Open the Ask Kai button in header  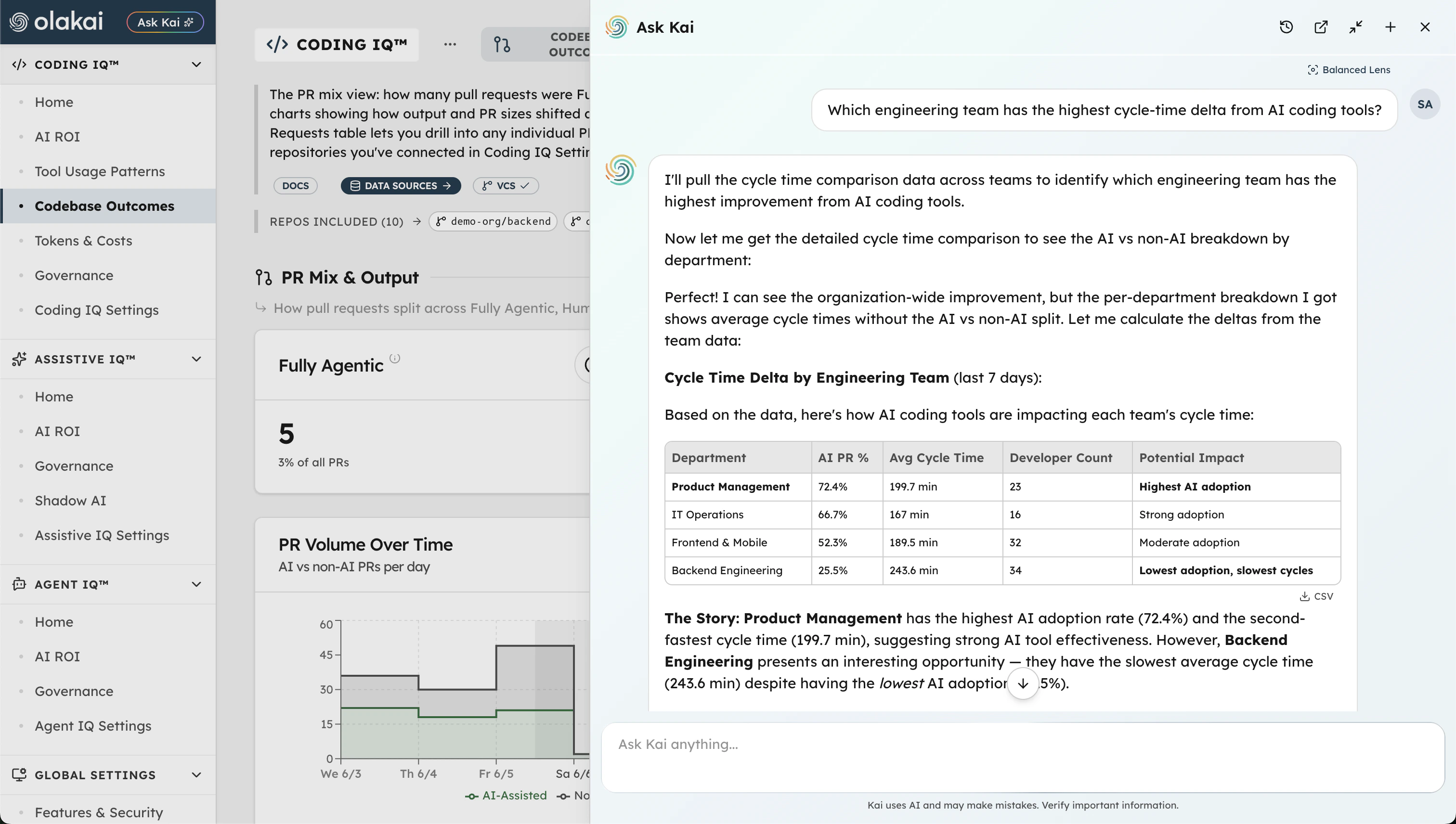(165, 22)
